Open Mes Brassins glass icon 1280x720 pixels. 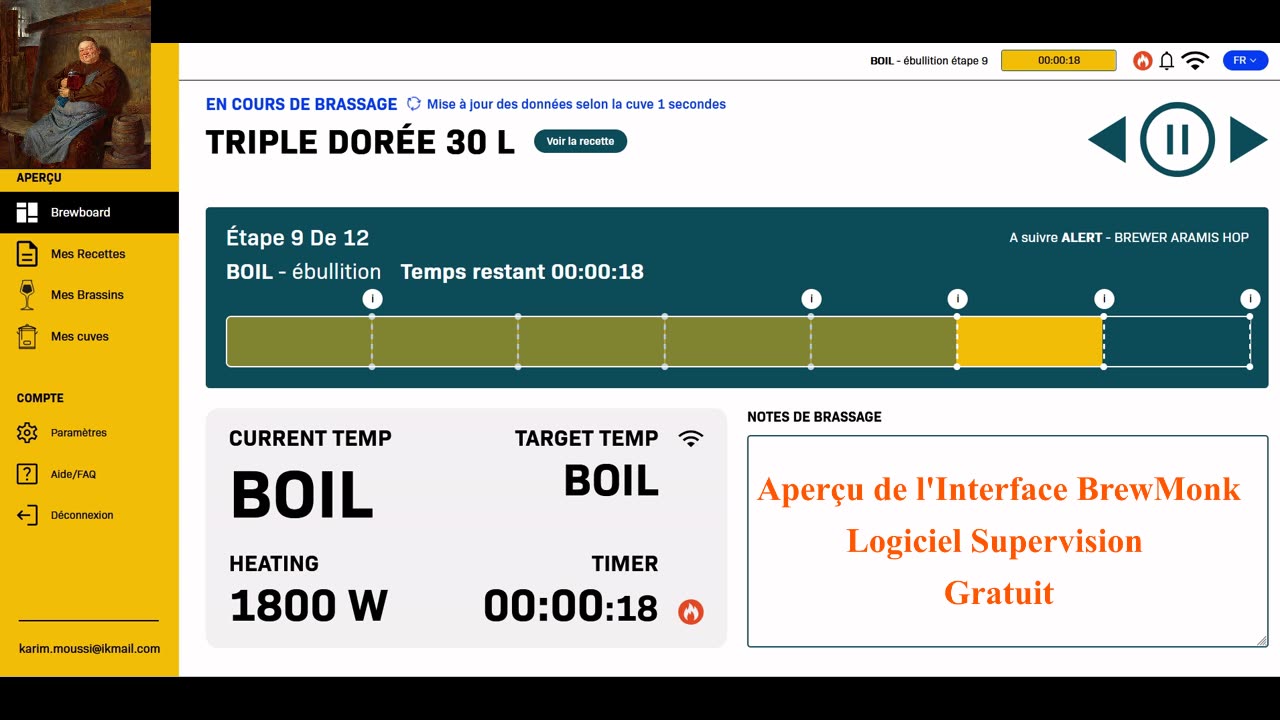(27, 295)
